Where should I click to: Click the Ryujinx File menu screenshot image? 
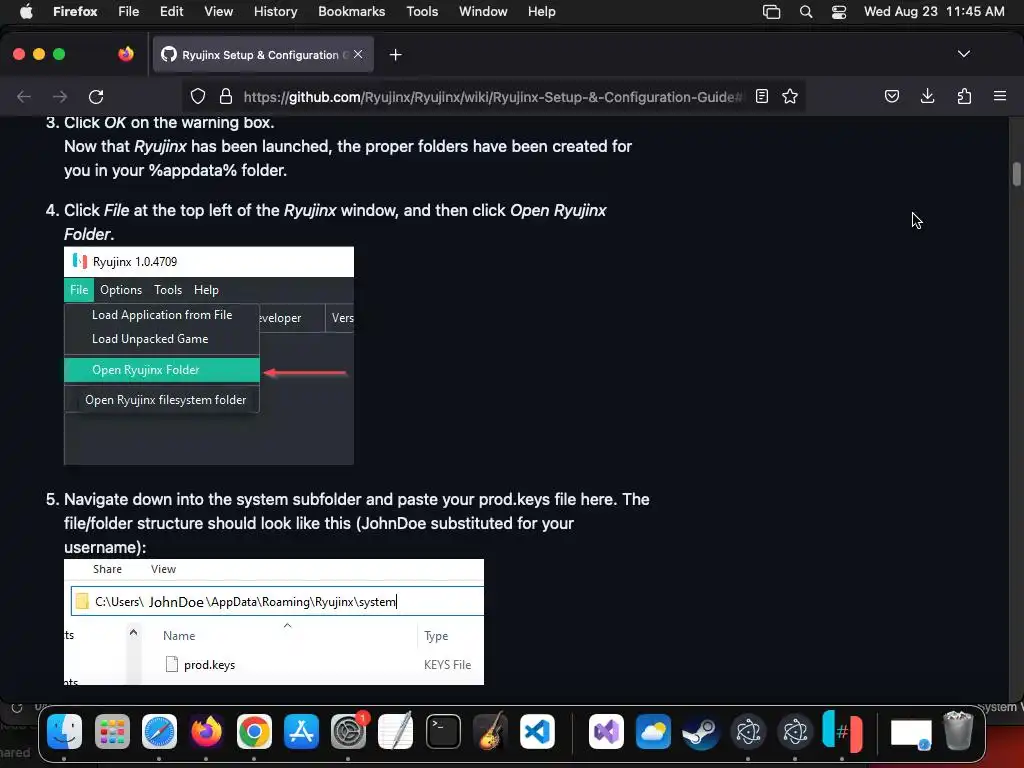click(209, 355)
